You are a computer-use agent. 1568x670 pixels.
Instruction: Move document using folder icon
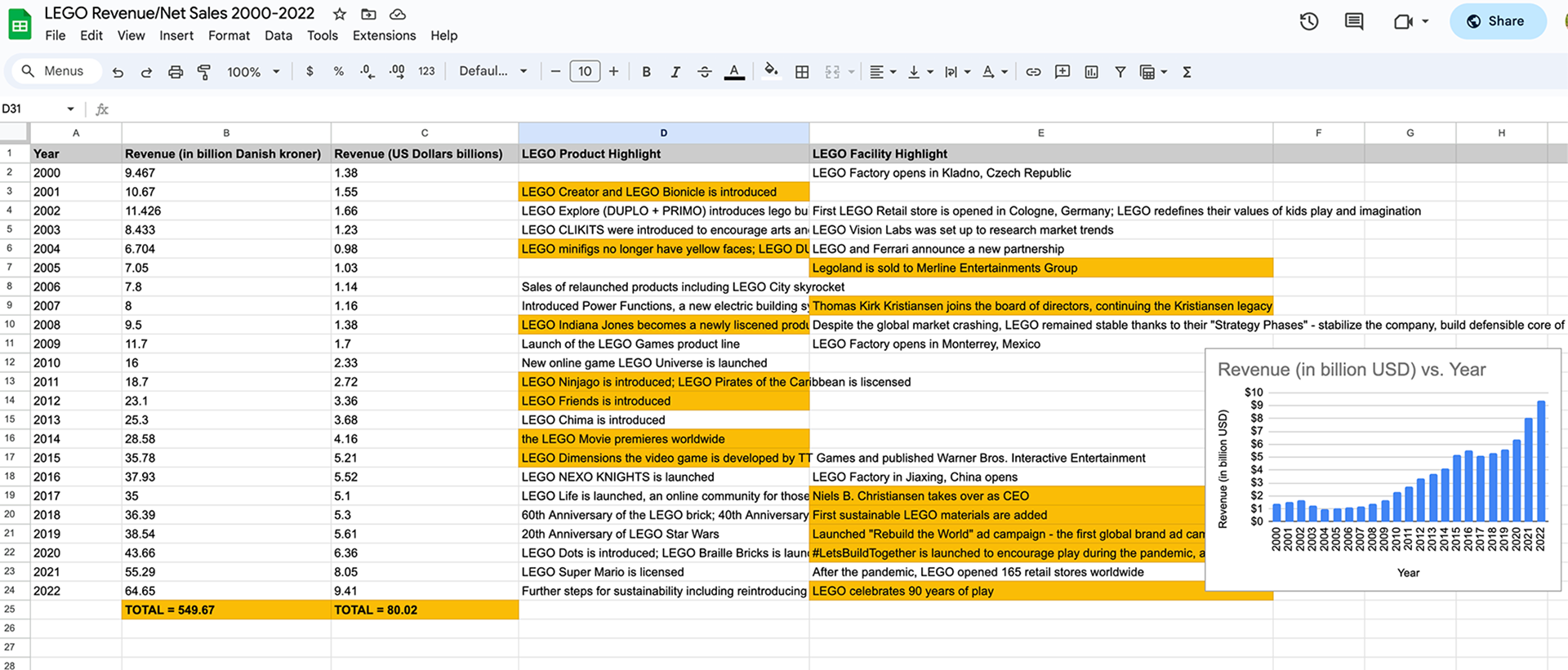tap(369, 14)
